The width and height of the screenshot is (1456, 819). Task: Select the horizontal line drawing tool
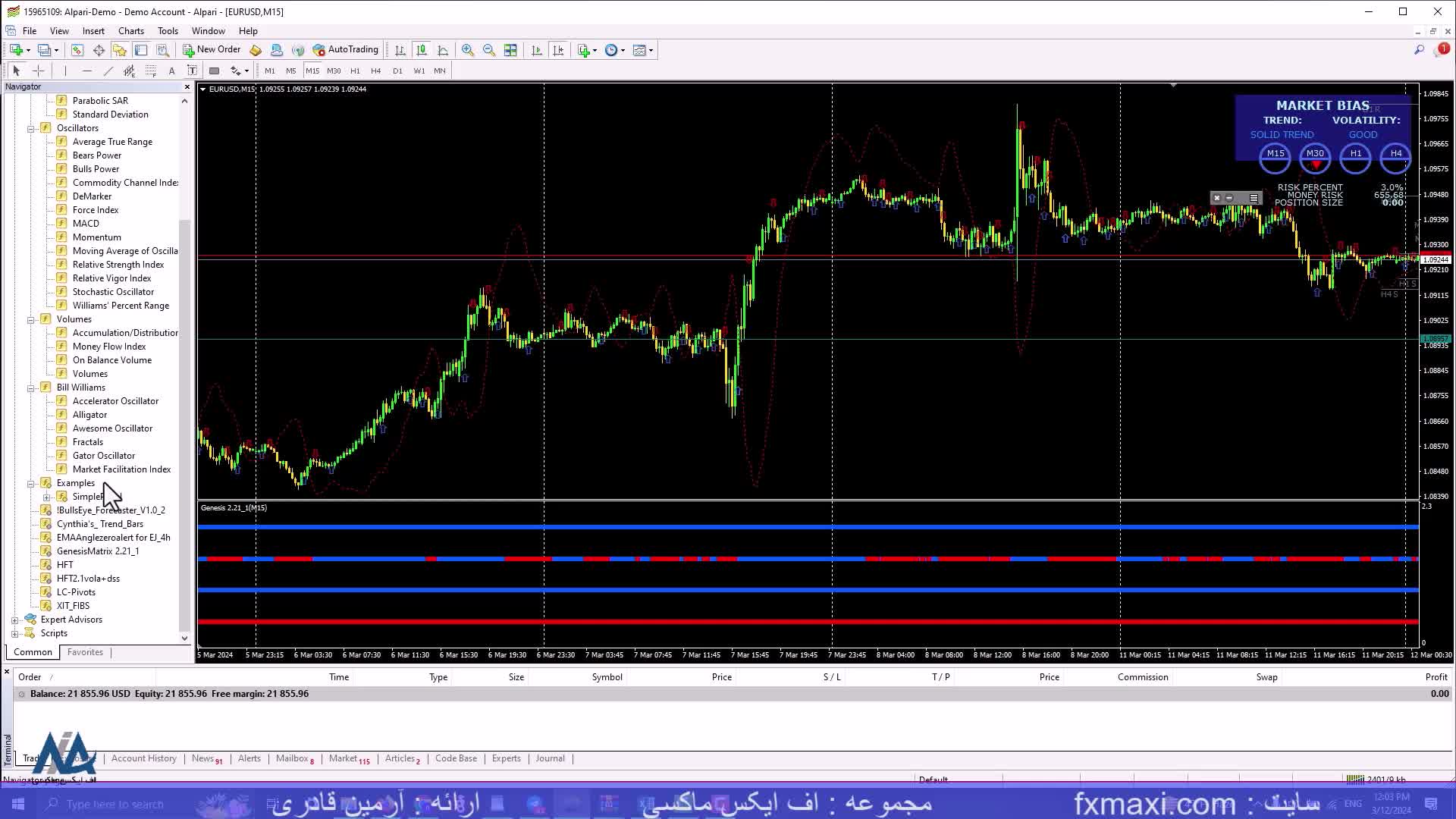coord(87,71)
